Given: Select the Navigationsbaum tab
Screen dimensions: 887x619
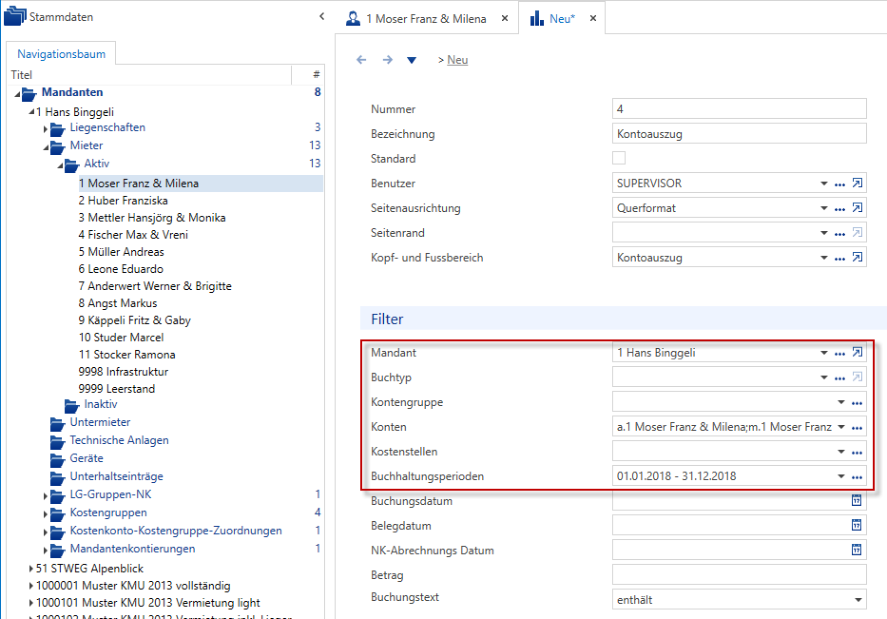Looking at the screenshot, I should (61, 54).
